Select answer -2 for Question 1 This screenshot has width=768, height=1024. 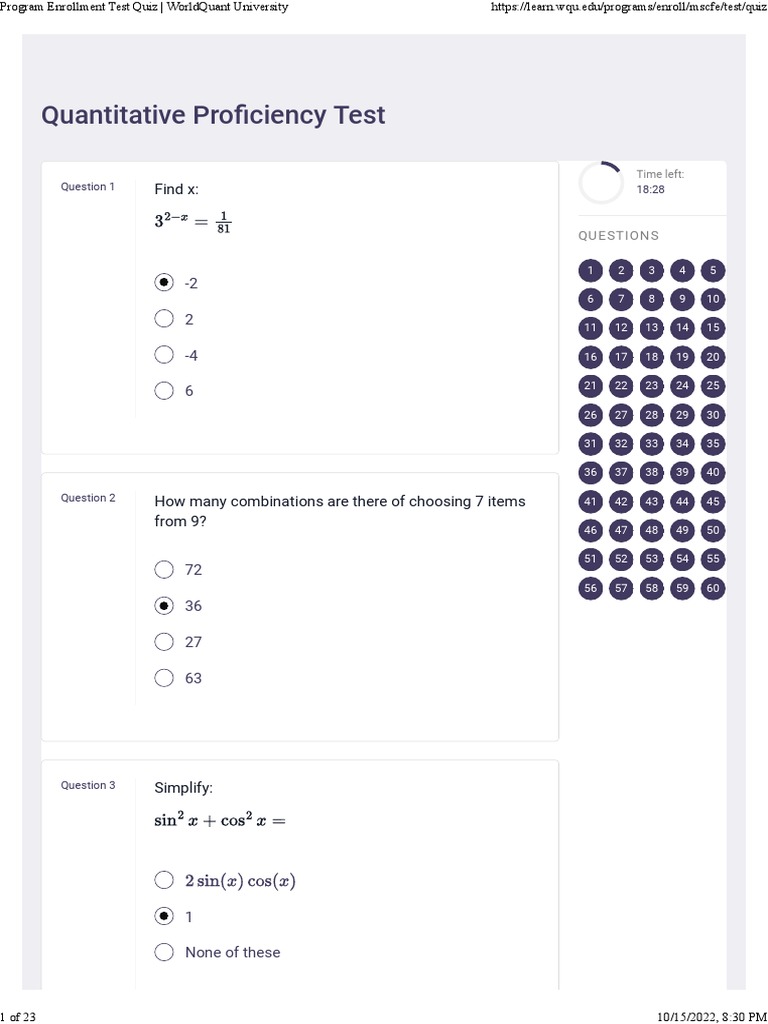tap(165, 283)
